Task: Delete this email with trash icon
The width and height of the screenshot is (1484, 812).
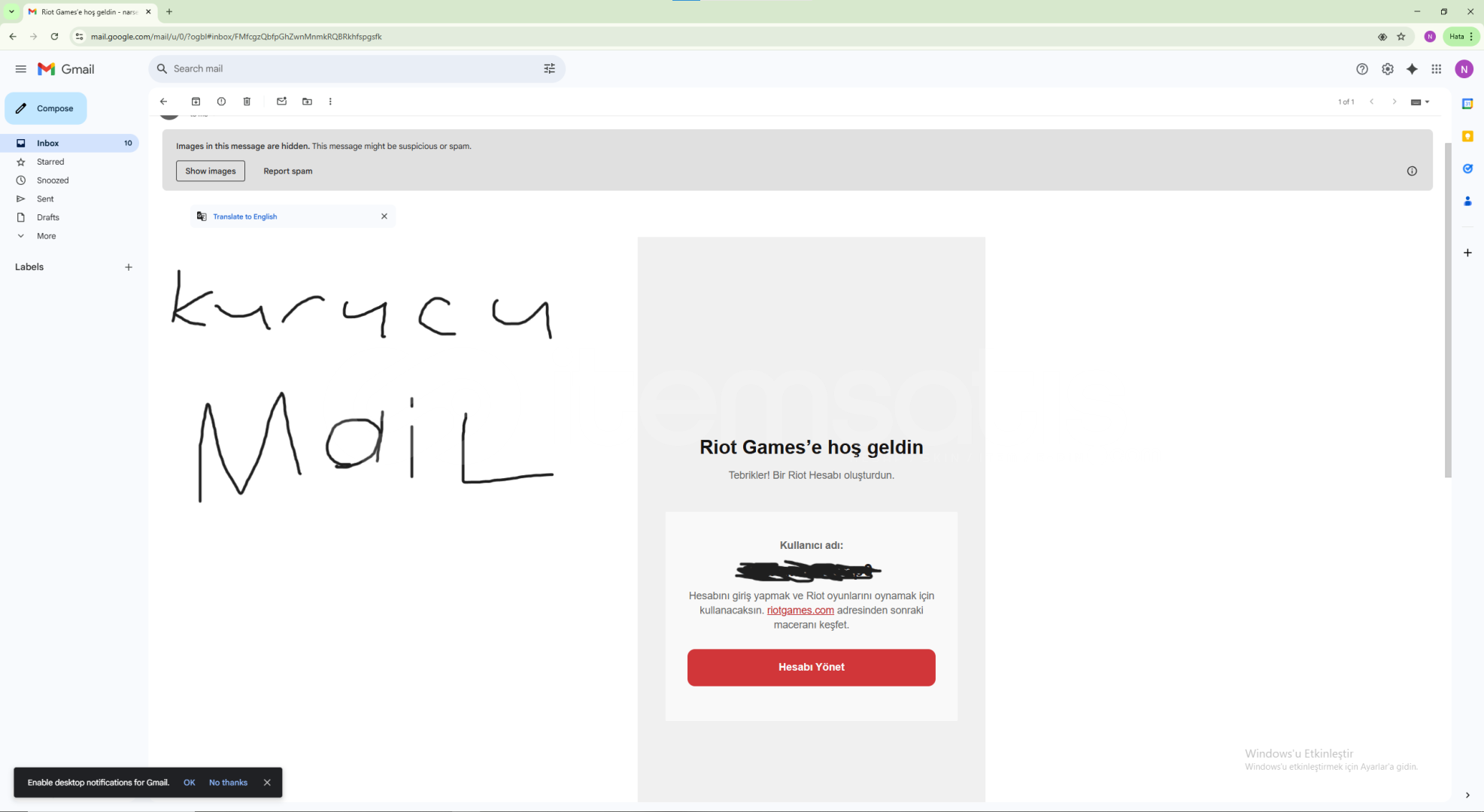Action: pyautogui.click(x=247, y=101)
